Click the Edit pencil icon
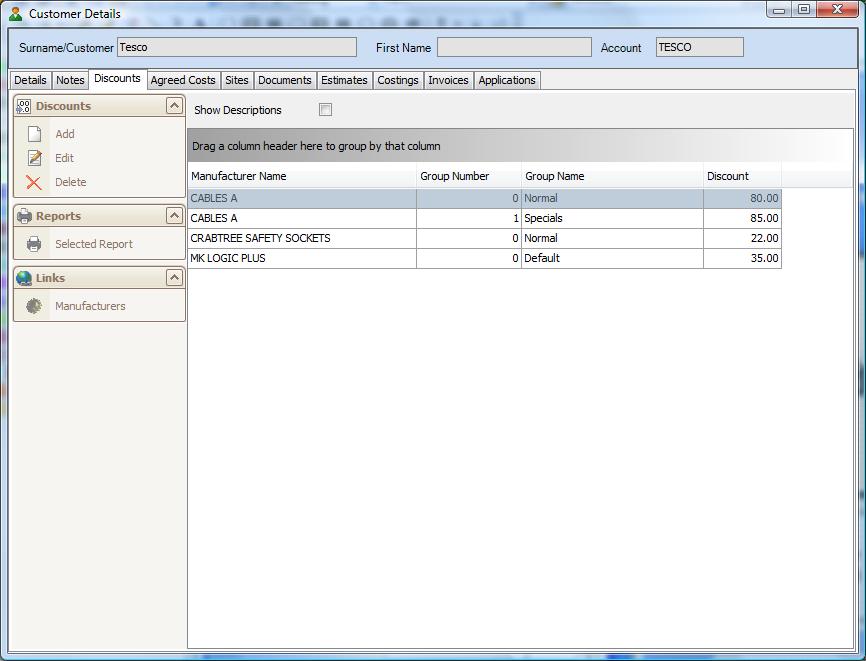Screen dimensions: 866x661 click(x=35, y=158)
